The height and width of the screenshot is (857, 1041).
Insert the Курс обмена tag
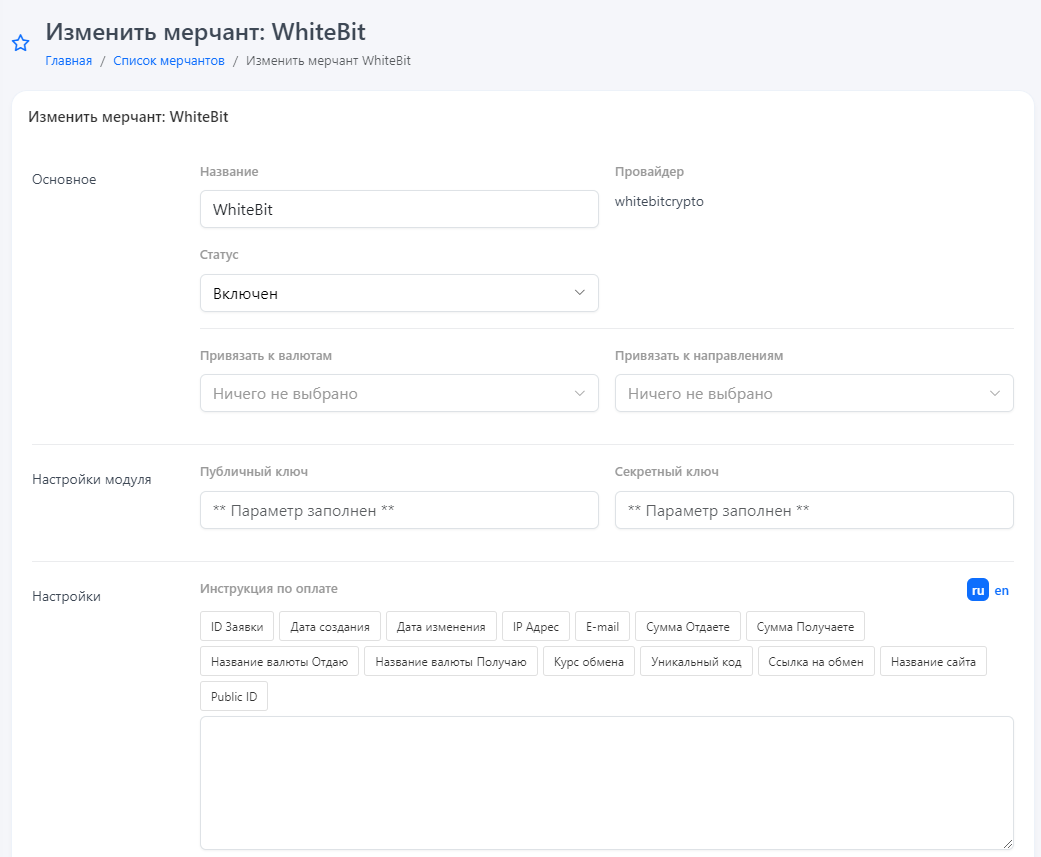click(x=589, y=662)
